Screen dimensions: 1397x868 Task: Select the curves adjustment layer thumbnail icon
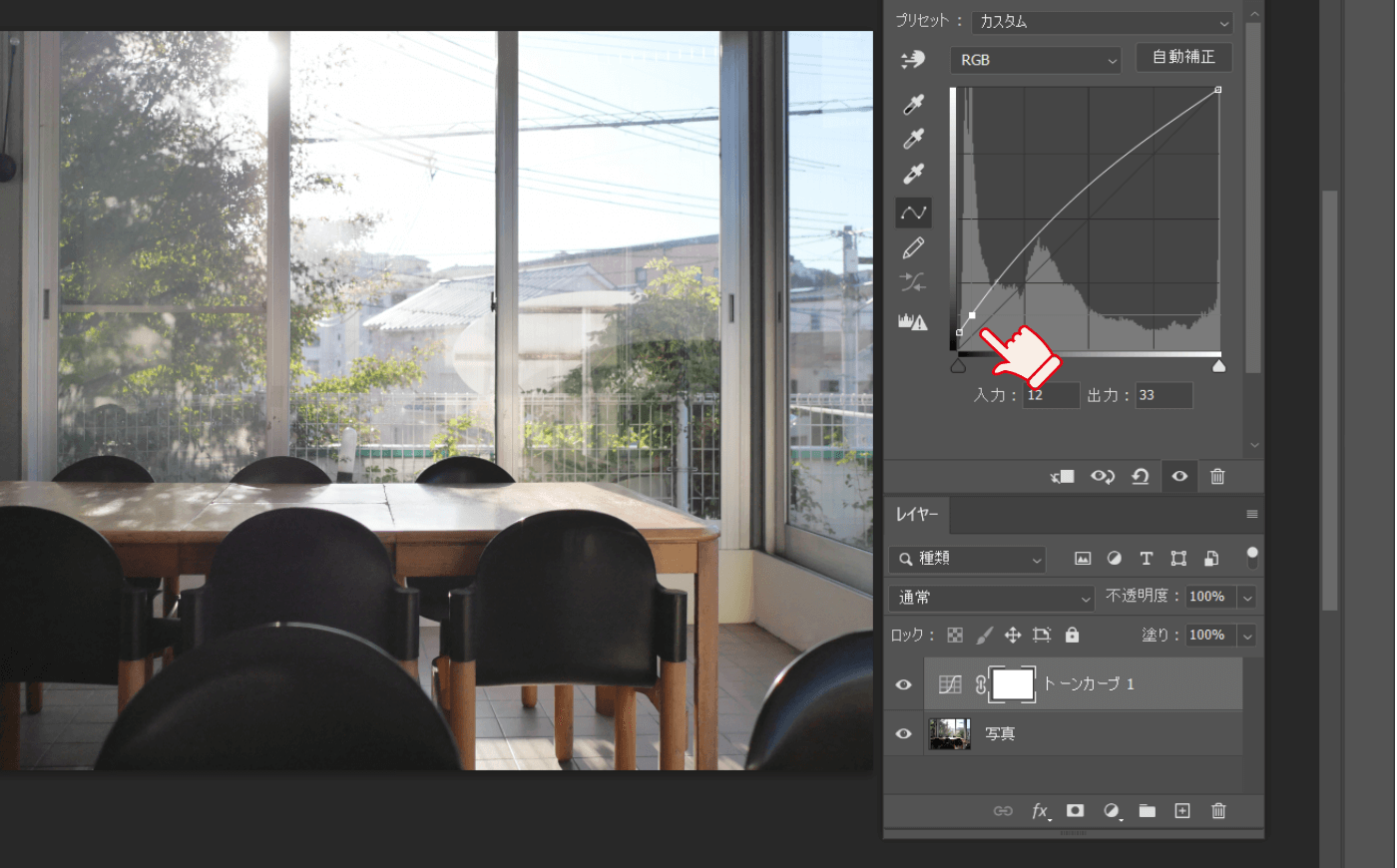950,684
